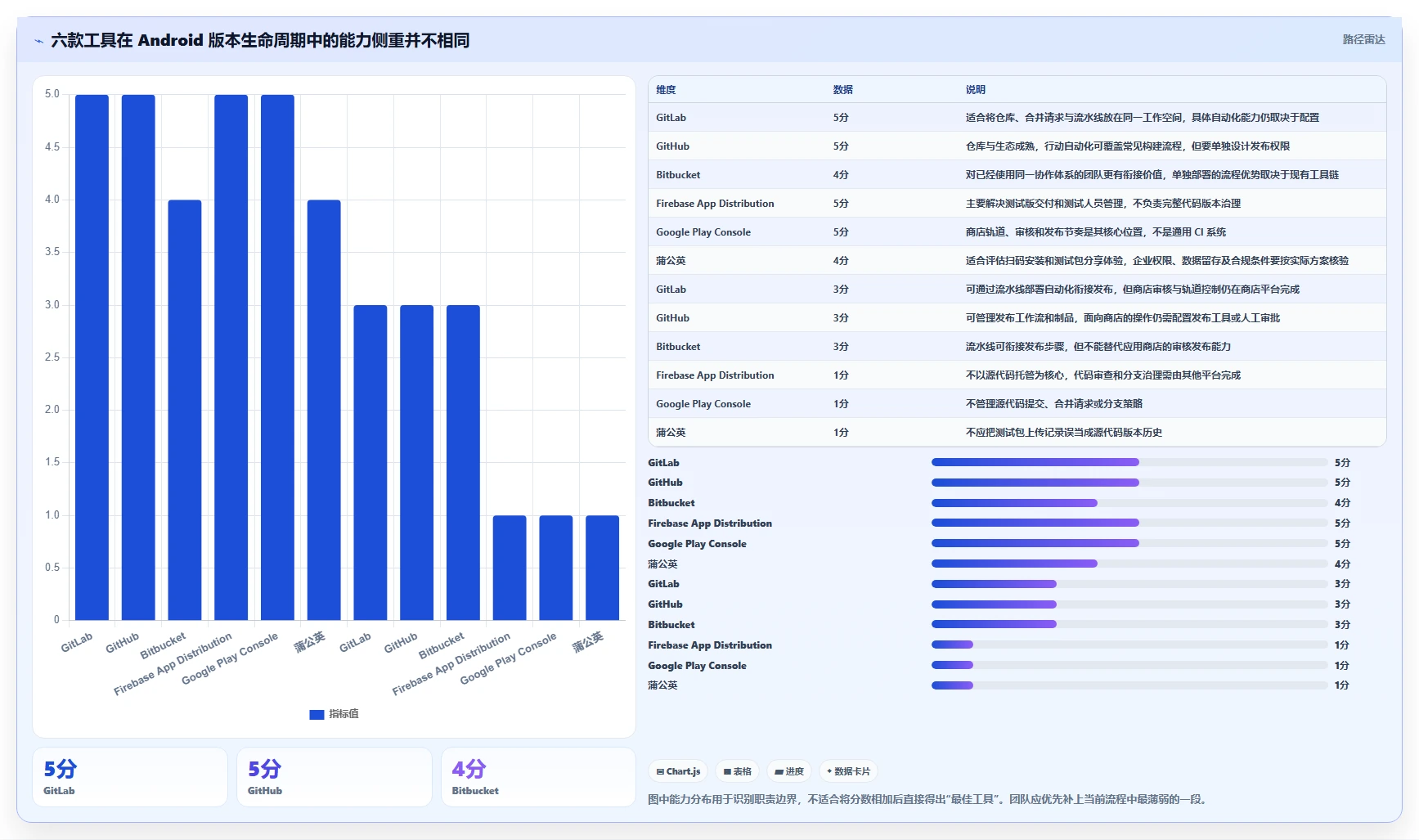Select the table description starting 对已经使用同一协作体系
Image resolution: width=1419 pixels, height=840 pixels.
1152,175
